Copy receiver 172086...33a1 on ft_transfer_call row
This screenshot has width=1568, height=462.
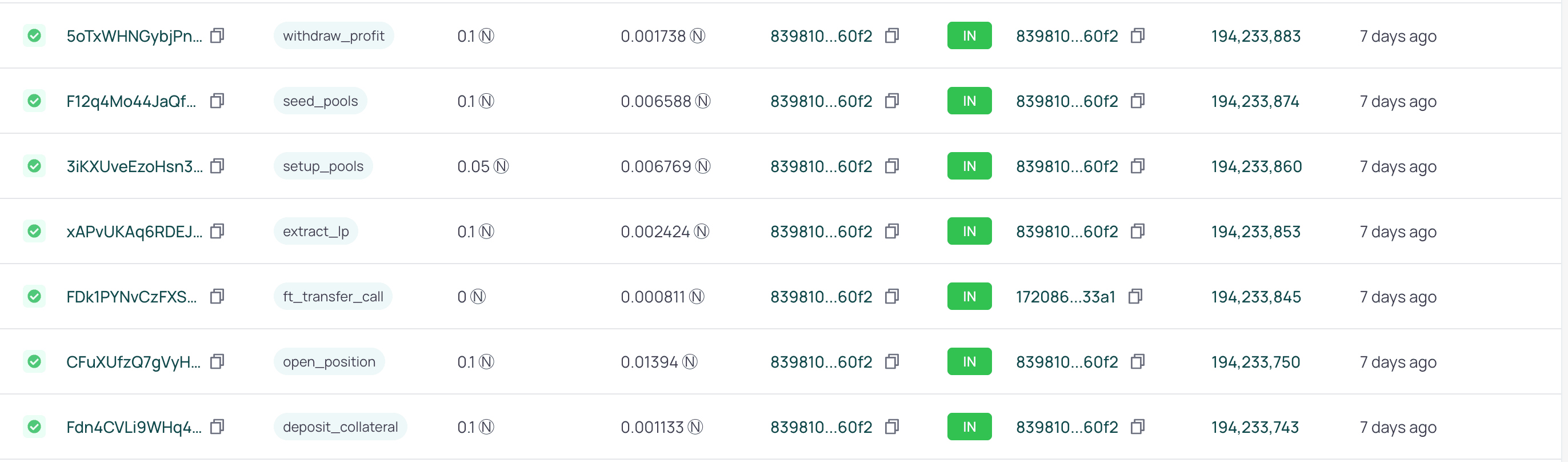point(1136,296)
